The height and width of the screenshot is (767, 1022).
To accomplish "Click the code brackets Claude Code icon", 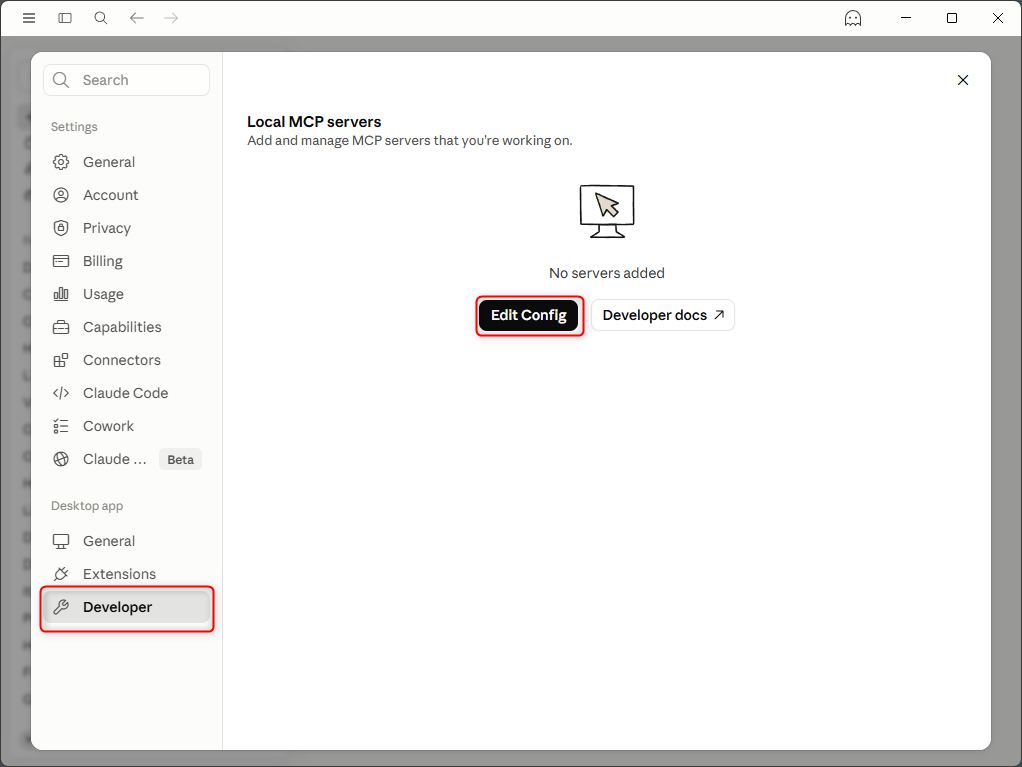I will [x=61, y=393].
